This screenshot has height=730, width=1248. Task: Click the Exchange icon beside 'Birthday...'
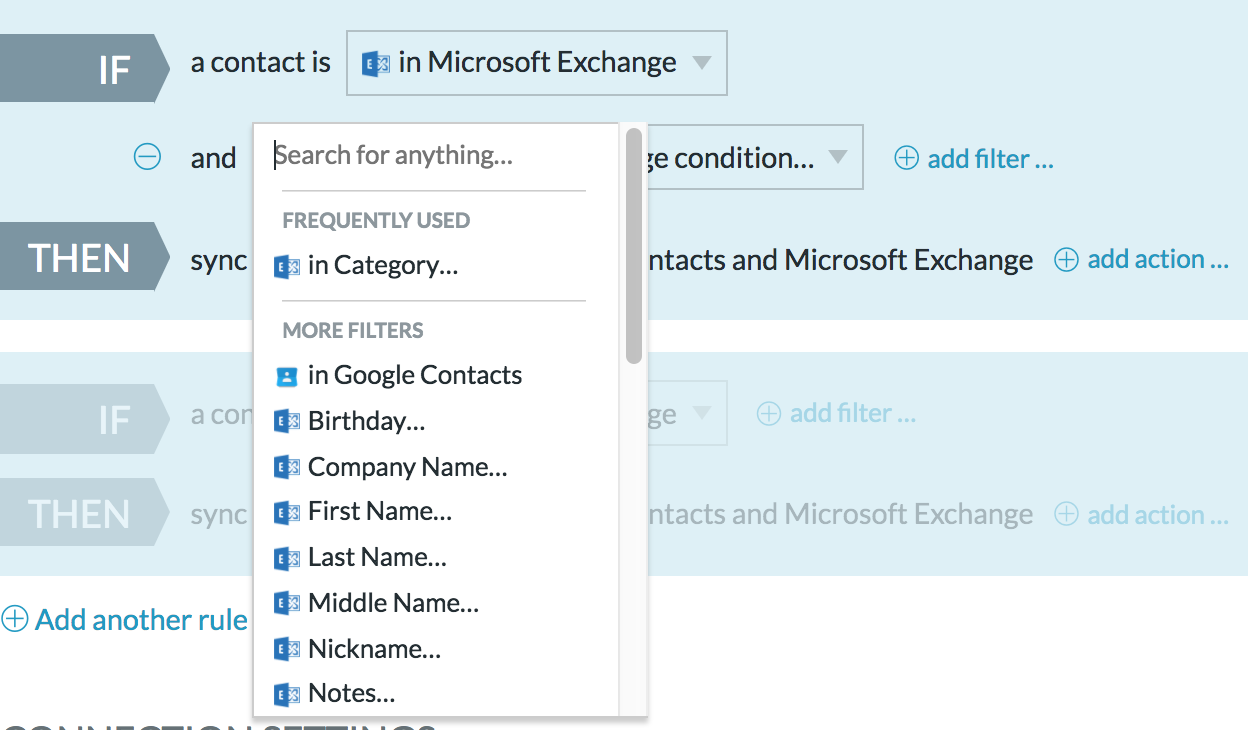tap(287, 421)
